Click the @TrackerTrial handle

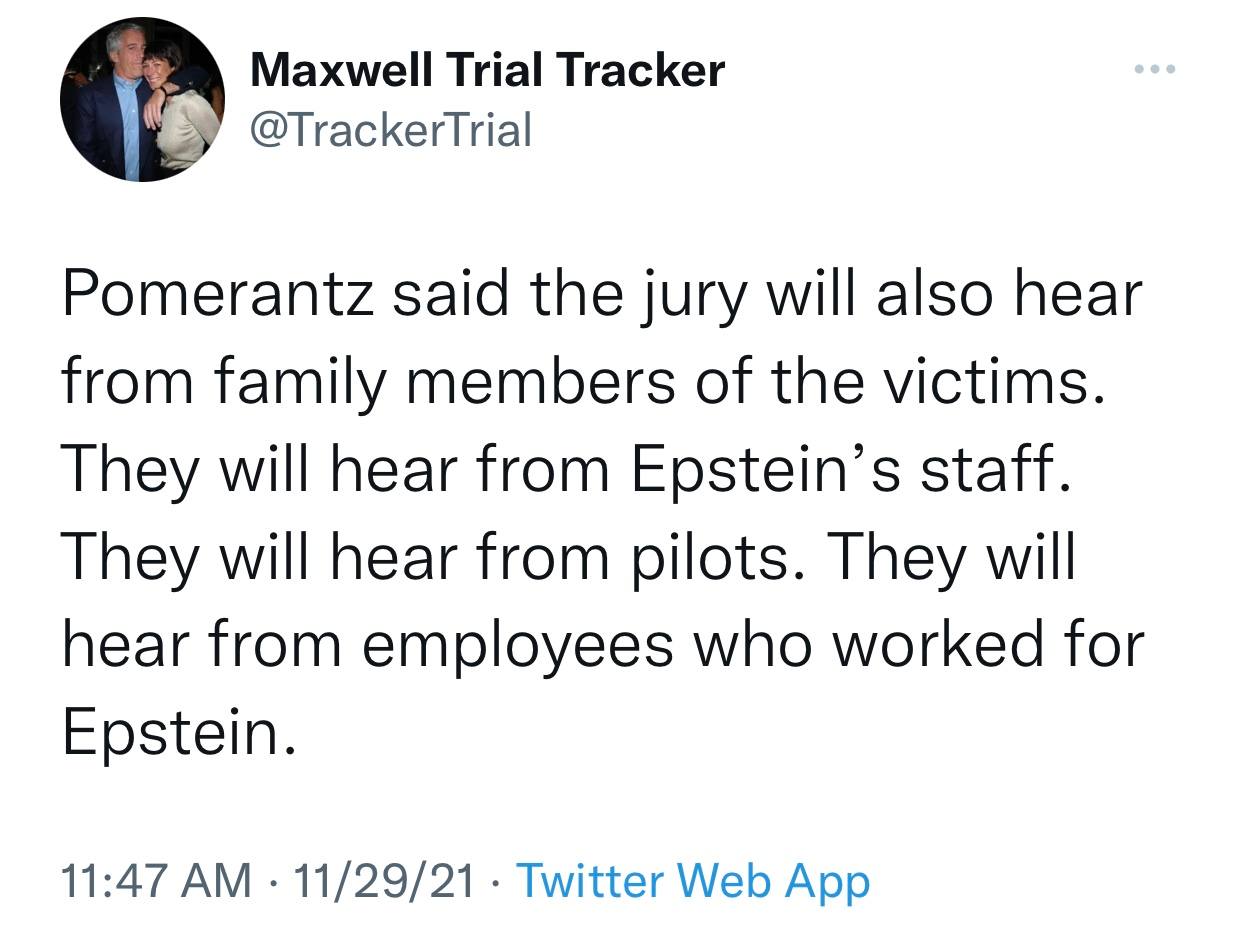coord(391,129)
